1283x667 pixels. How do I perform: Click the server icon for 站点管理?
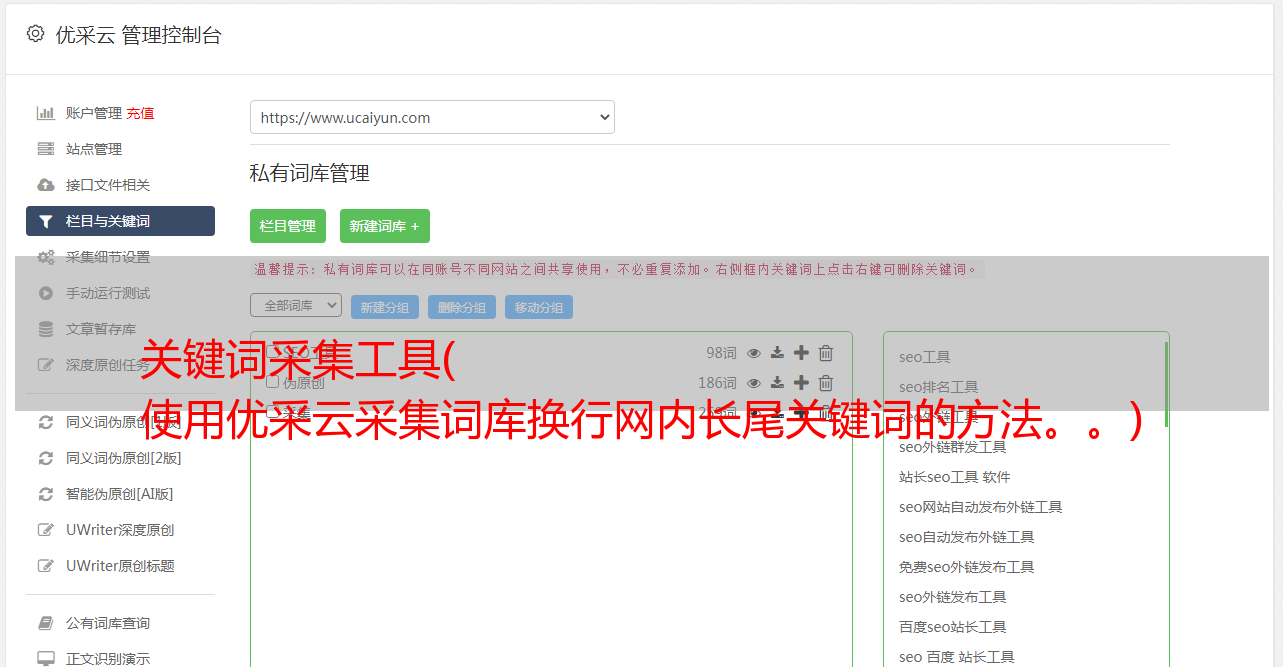click(46, 149)
